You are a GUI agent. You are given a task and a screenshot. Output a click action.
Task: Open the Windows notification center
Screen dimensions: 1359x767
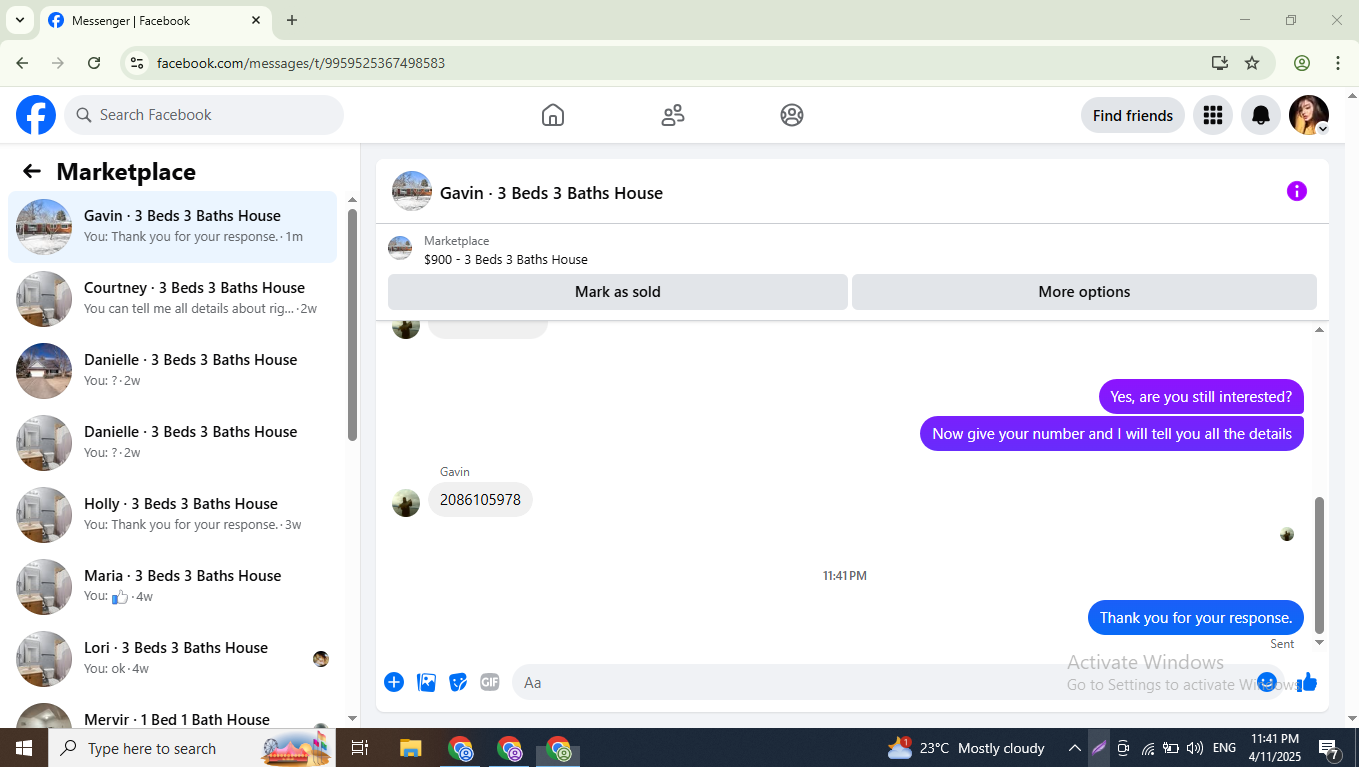coord(1329,748)
